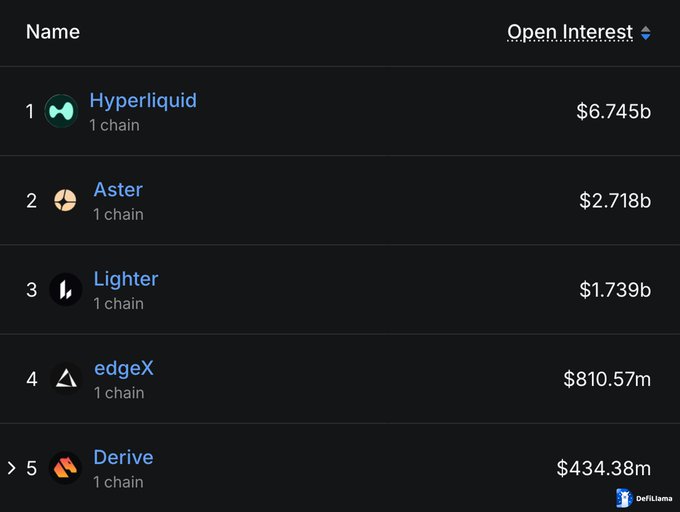Click the Lighter protocol logo icon
The height and width of the screenshot is (512, 680).
(65, 290)
